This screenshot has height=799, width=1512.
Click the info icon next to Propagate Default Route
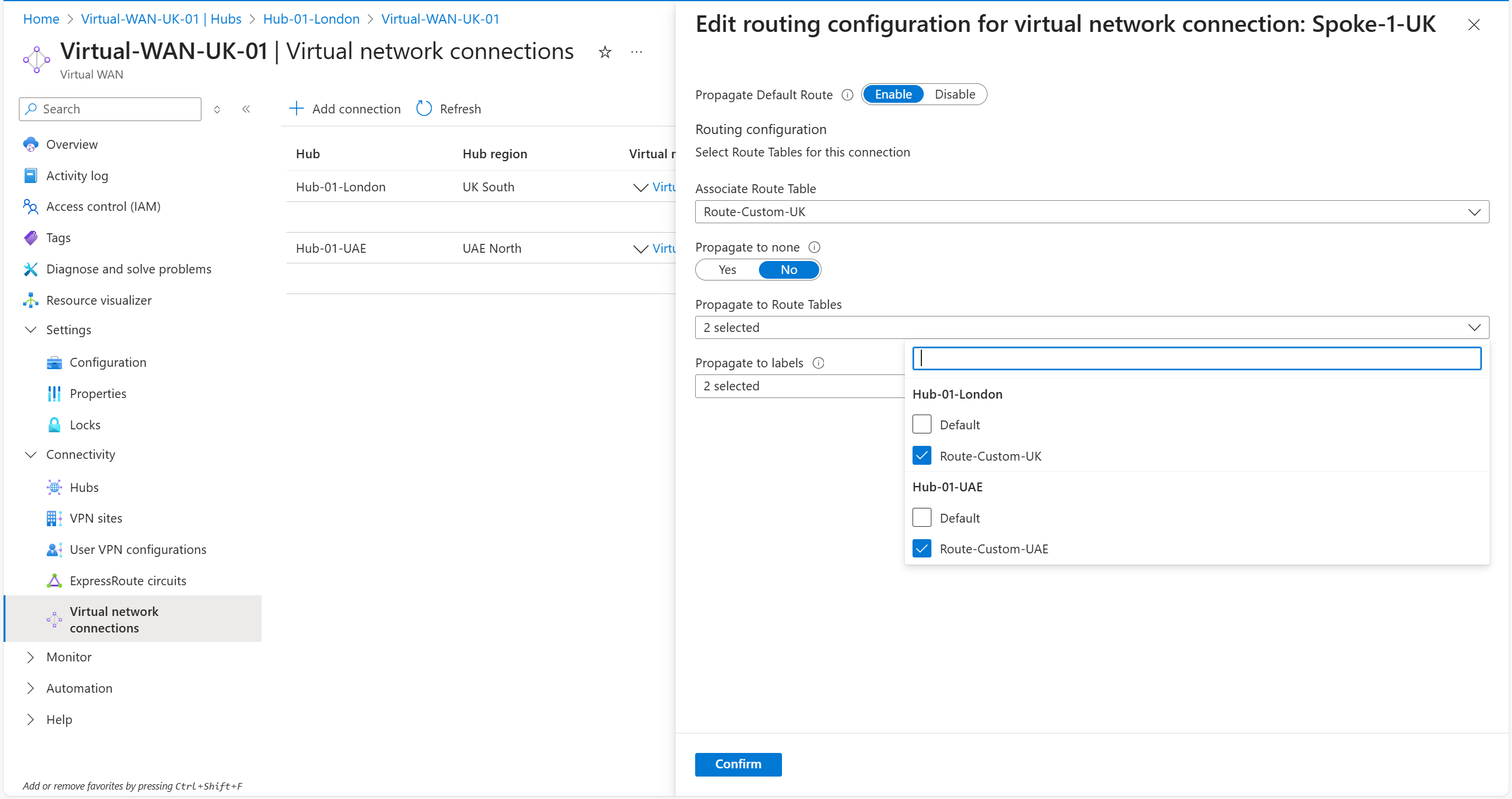click(x=848, y=94)
